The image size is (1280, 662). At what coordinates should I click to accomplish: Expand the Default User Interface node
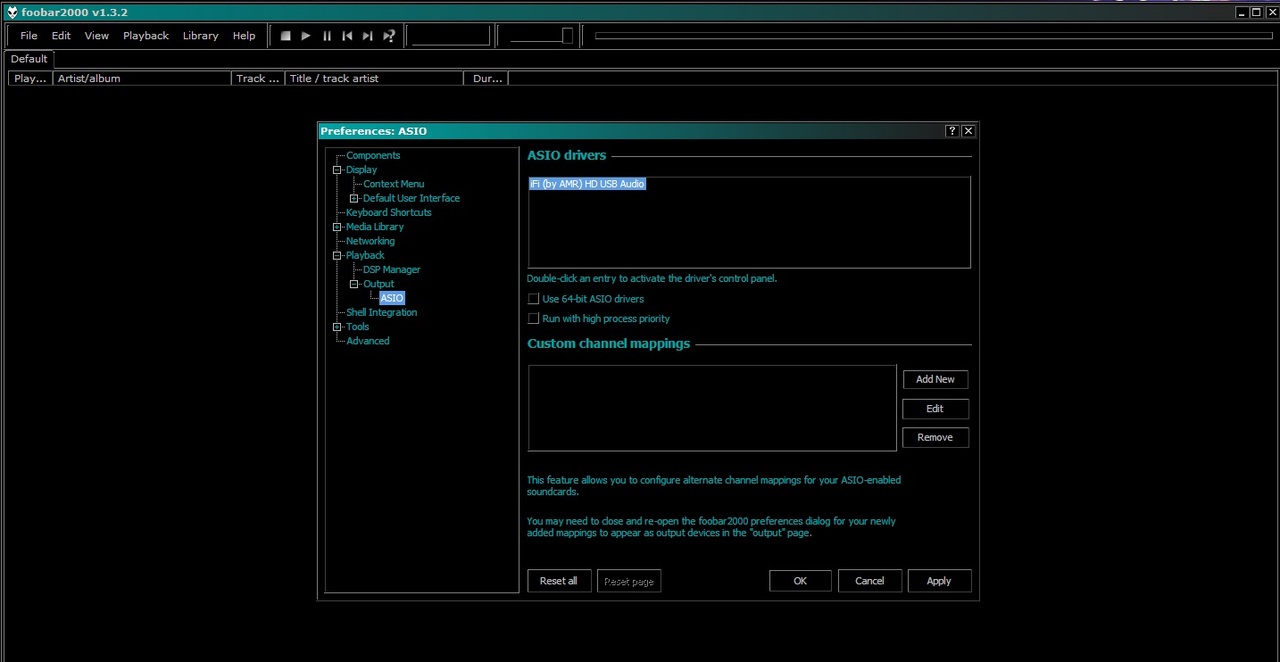[354, 198]
